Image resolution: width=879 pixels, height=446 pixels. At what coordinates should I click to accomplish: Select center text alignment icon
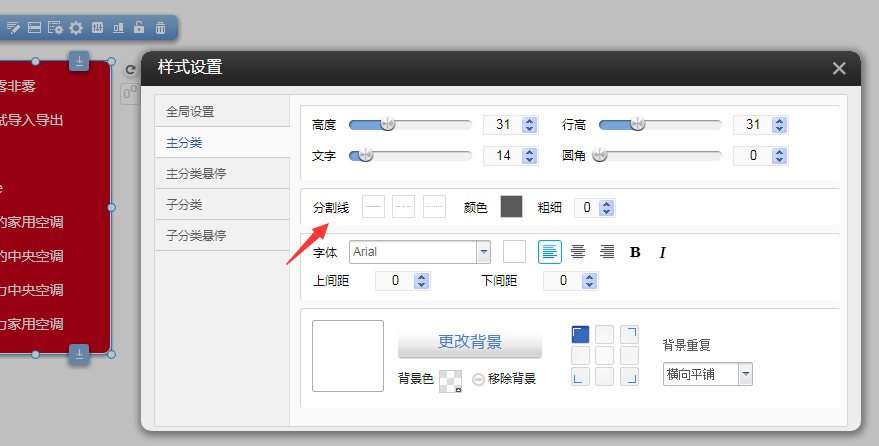(578, 252)
